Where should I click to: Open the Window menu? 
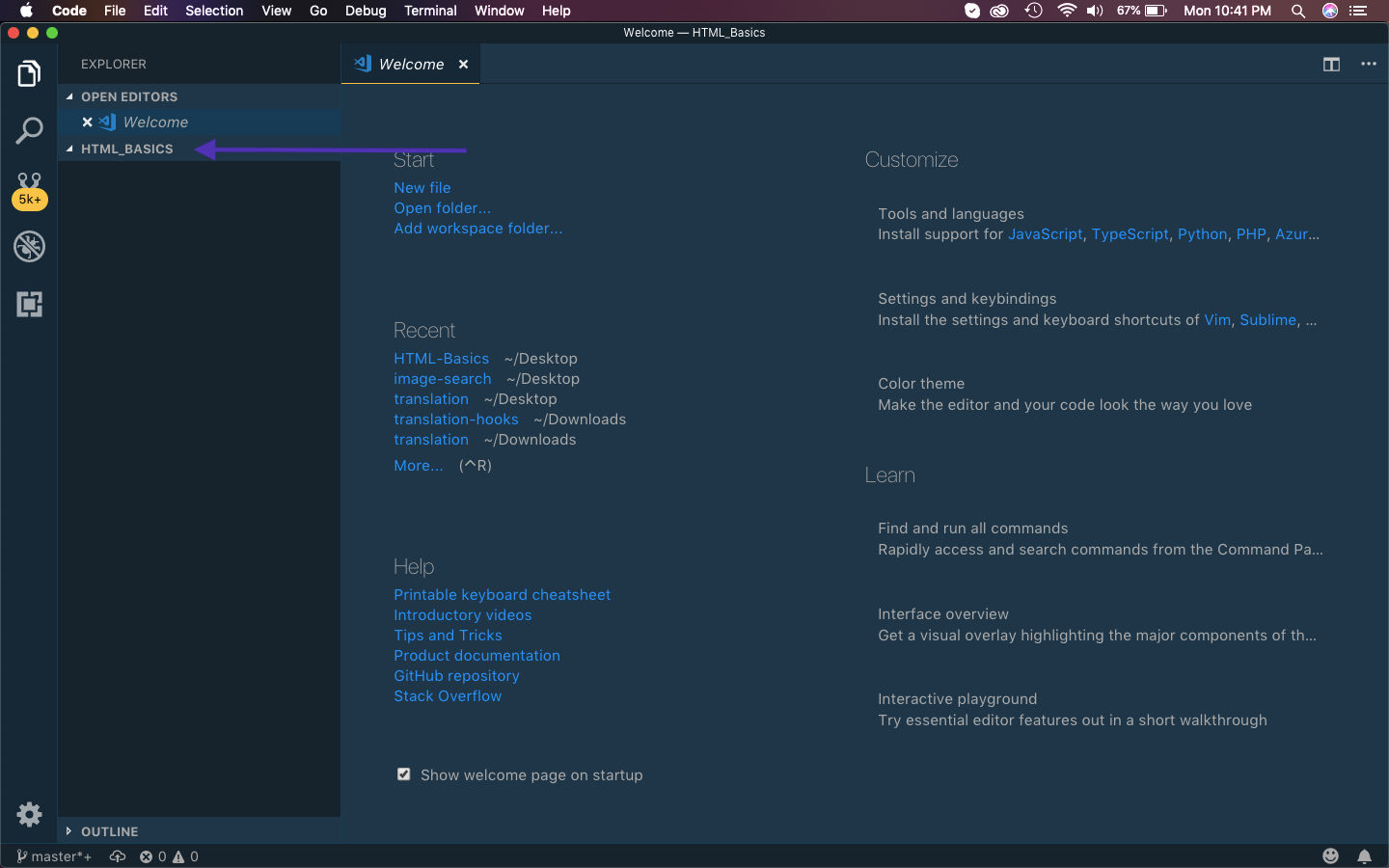tap(499, 11)
